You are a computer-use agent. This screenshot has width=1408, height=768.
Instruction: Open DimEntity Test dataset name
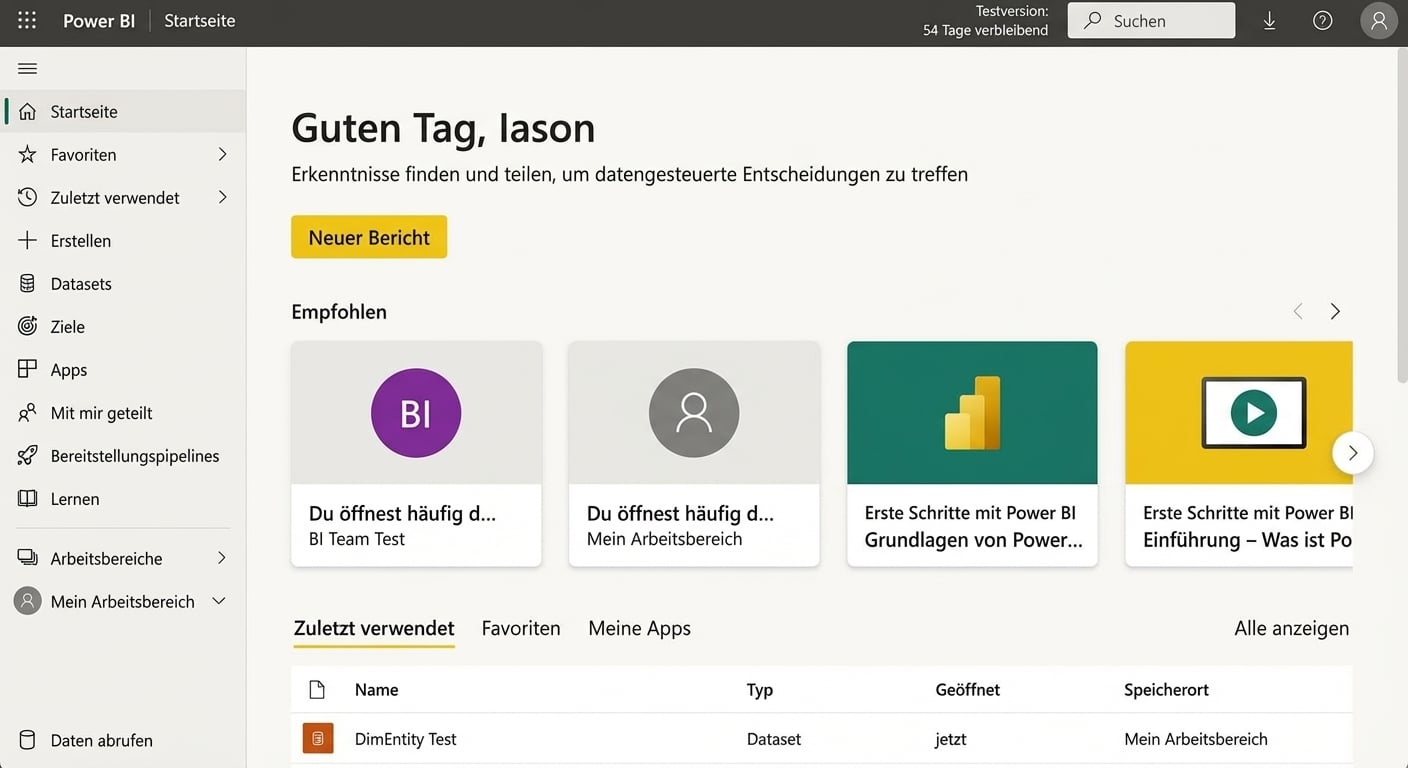coord(405,739)
